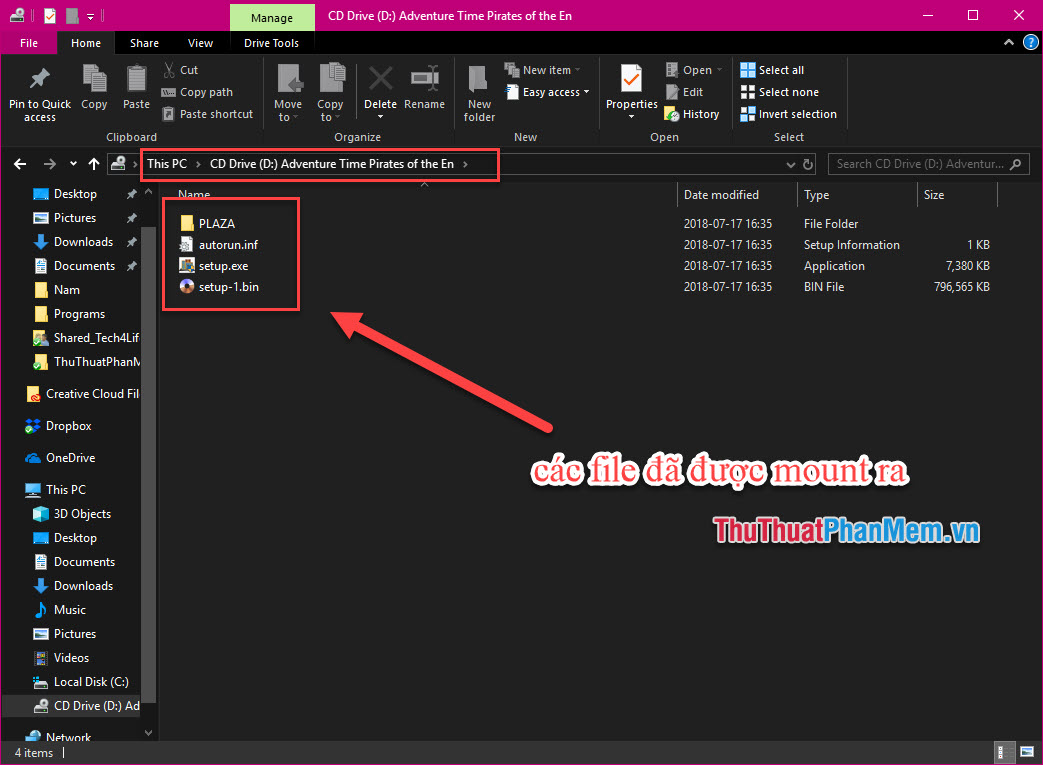Collapse the This PC tree node
This screenshot has height=765, width=1043.
point(16,489)
